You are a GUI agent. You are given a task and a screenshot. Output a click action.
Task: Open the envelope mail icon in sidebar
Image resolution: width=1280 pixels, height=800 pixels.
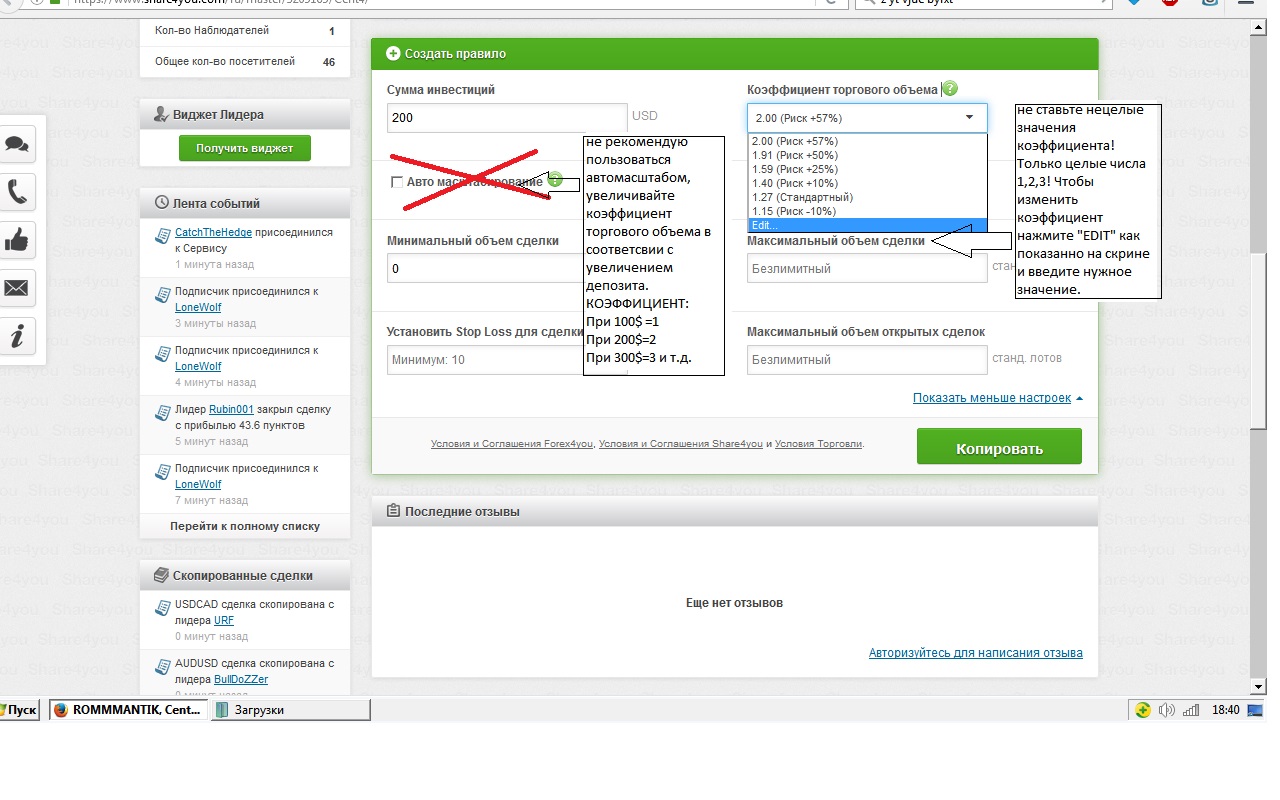tap(17, 288)
